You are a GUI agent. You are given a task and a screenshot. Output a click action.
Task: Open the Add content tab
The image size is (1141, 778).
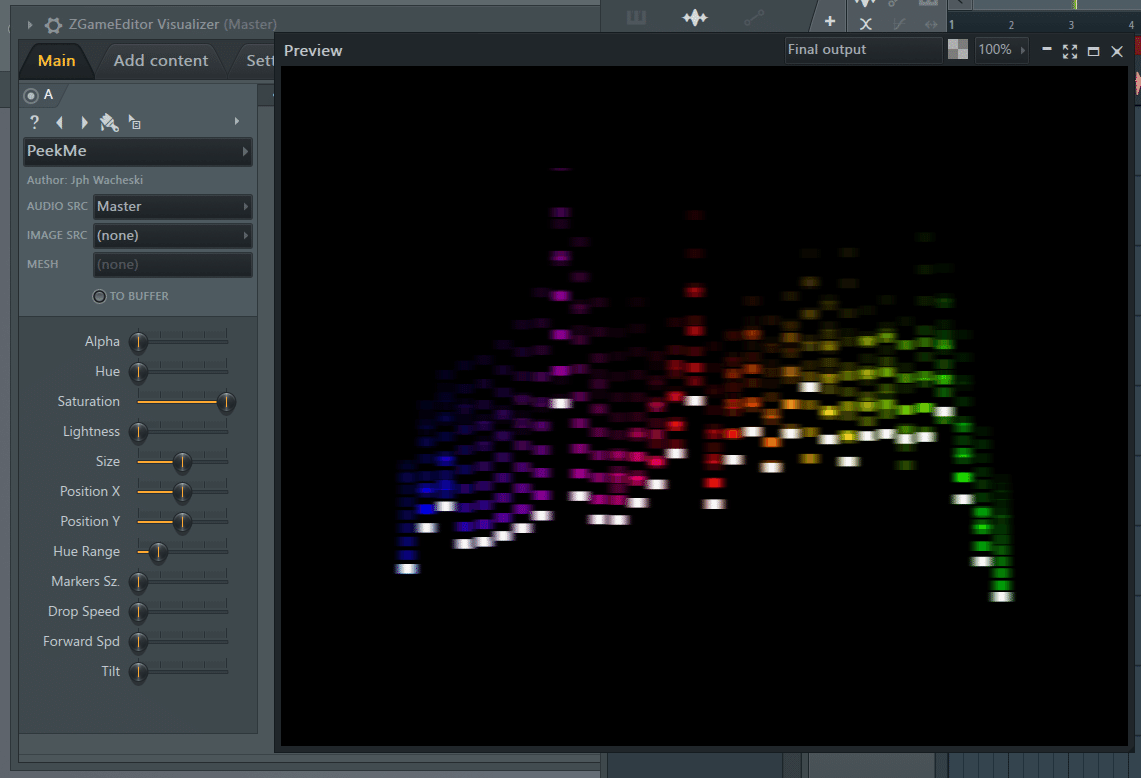(161, 61)
